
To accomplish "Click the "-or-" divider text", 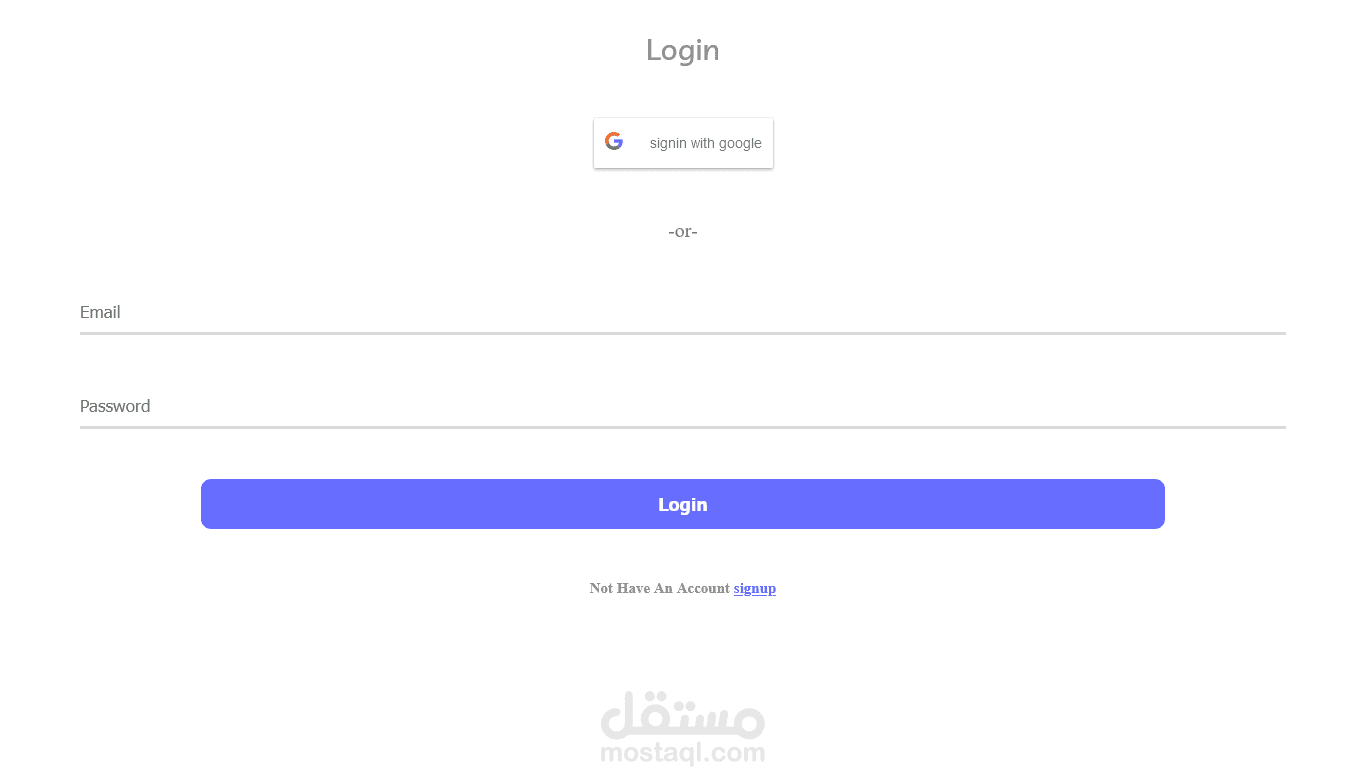I will [683, 231].
